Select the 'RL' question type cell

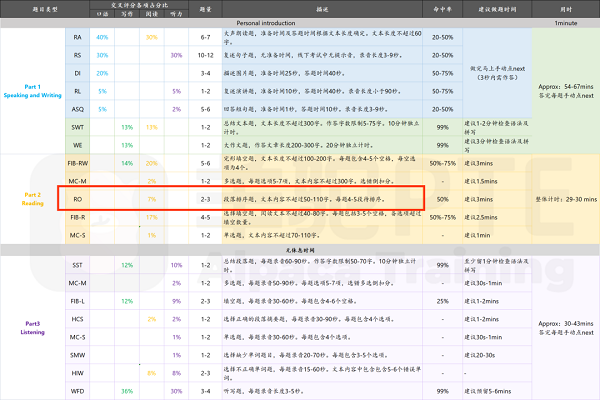click(x=77, y=91)
